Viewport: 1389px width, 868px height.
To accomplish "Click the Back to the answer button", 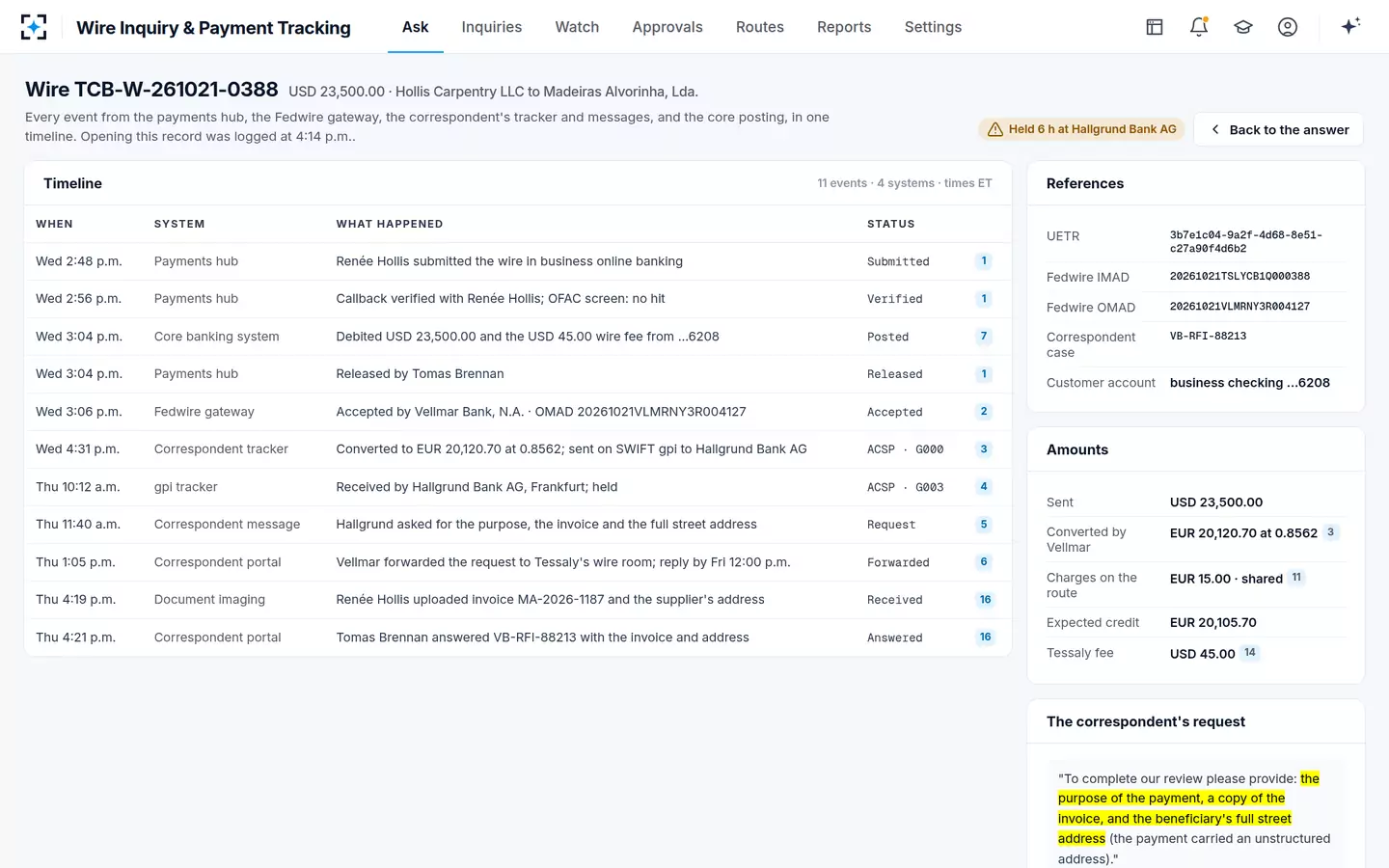I will [x=1278, y=129].
